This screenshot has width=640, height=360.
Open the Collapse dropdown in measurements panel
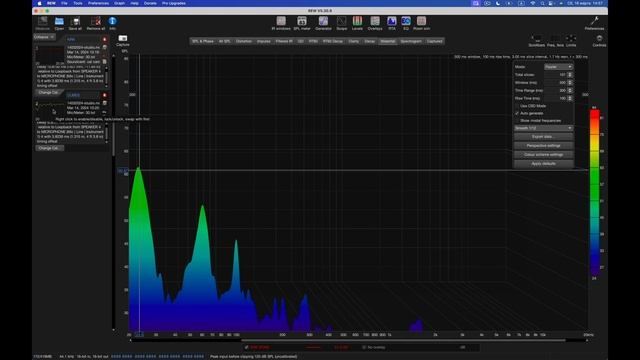point(44,37)
